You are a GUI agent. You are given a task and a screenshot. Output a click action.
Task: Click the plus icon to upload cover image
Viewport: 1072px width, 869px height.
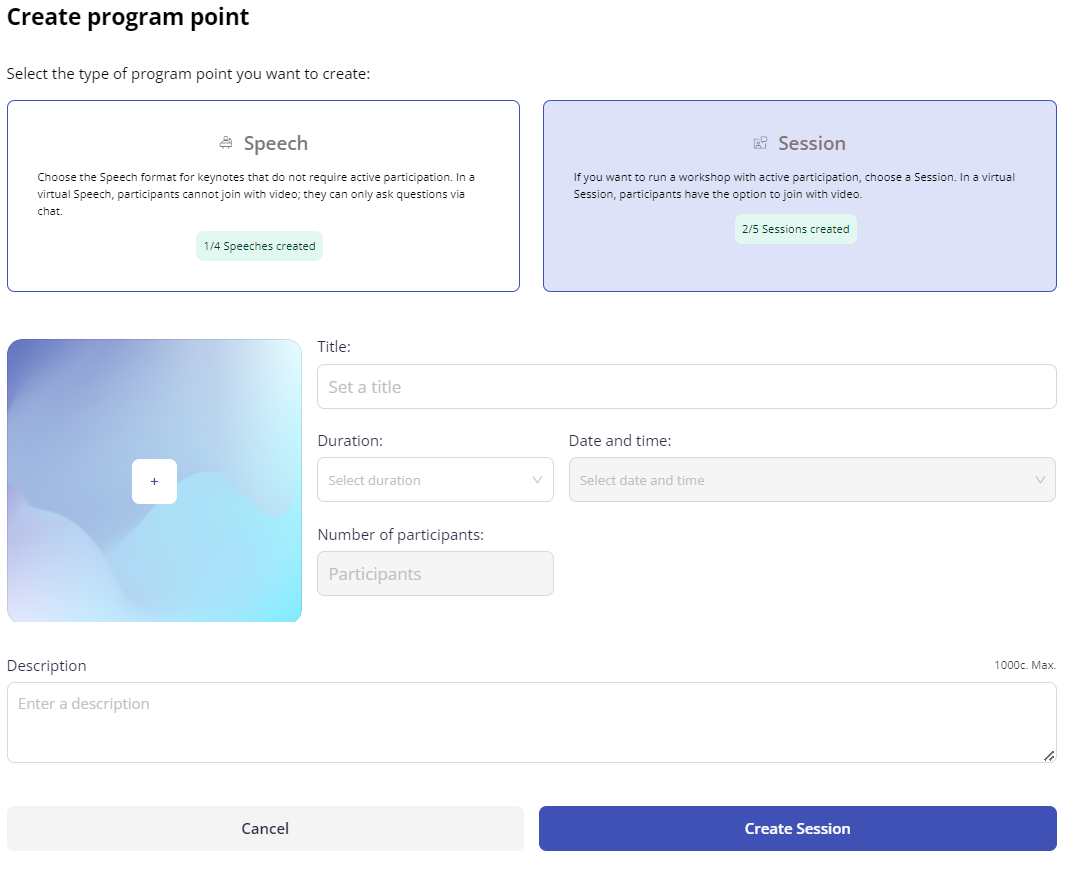pos(155,481)
